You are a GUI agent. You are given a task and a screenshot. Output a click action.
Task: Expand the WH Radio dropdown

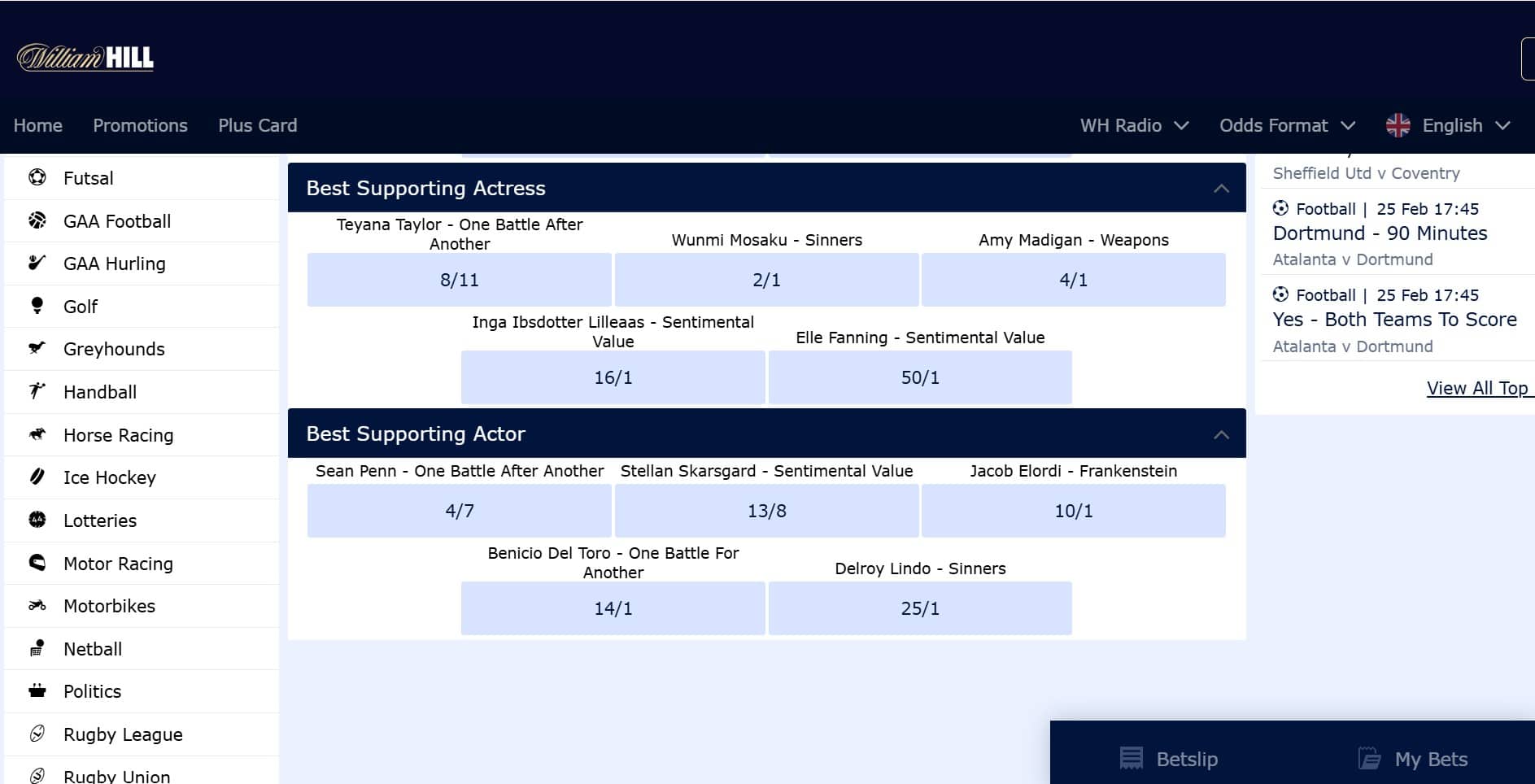(1134, 125)
